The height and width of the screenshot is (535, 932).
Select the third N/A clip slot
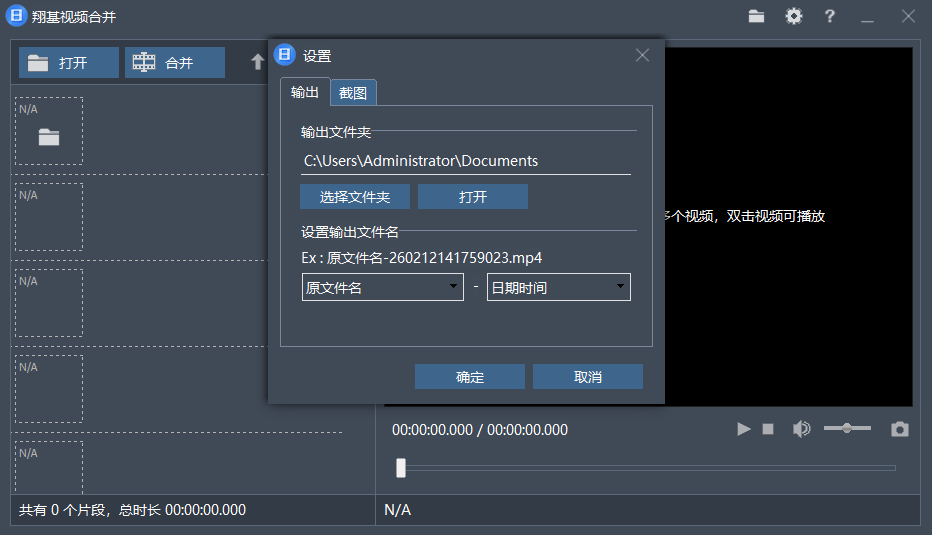(49, 303)
